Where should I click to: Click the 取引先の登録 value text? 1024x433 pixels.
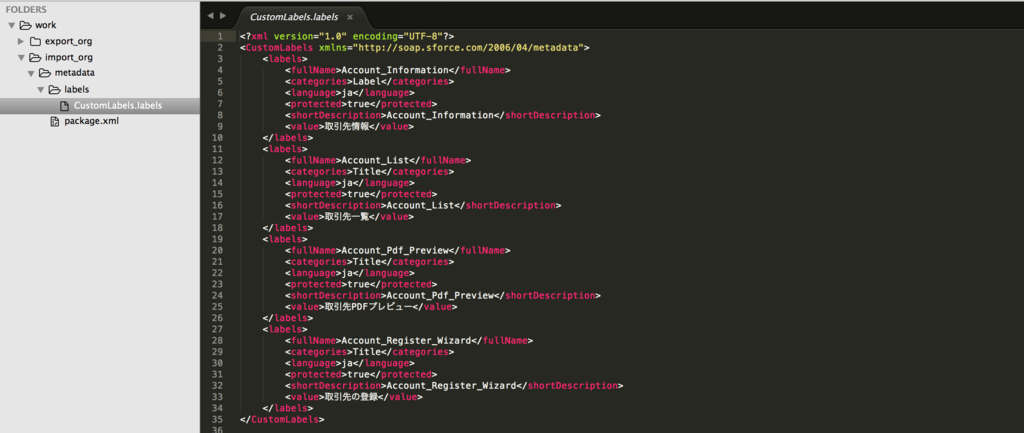click(x=352, y=396)
